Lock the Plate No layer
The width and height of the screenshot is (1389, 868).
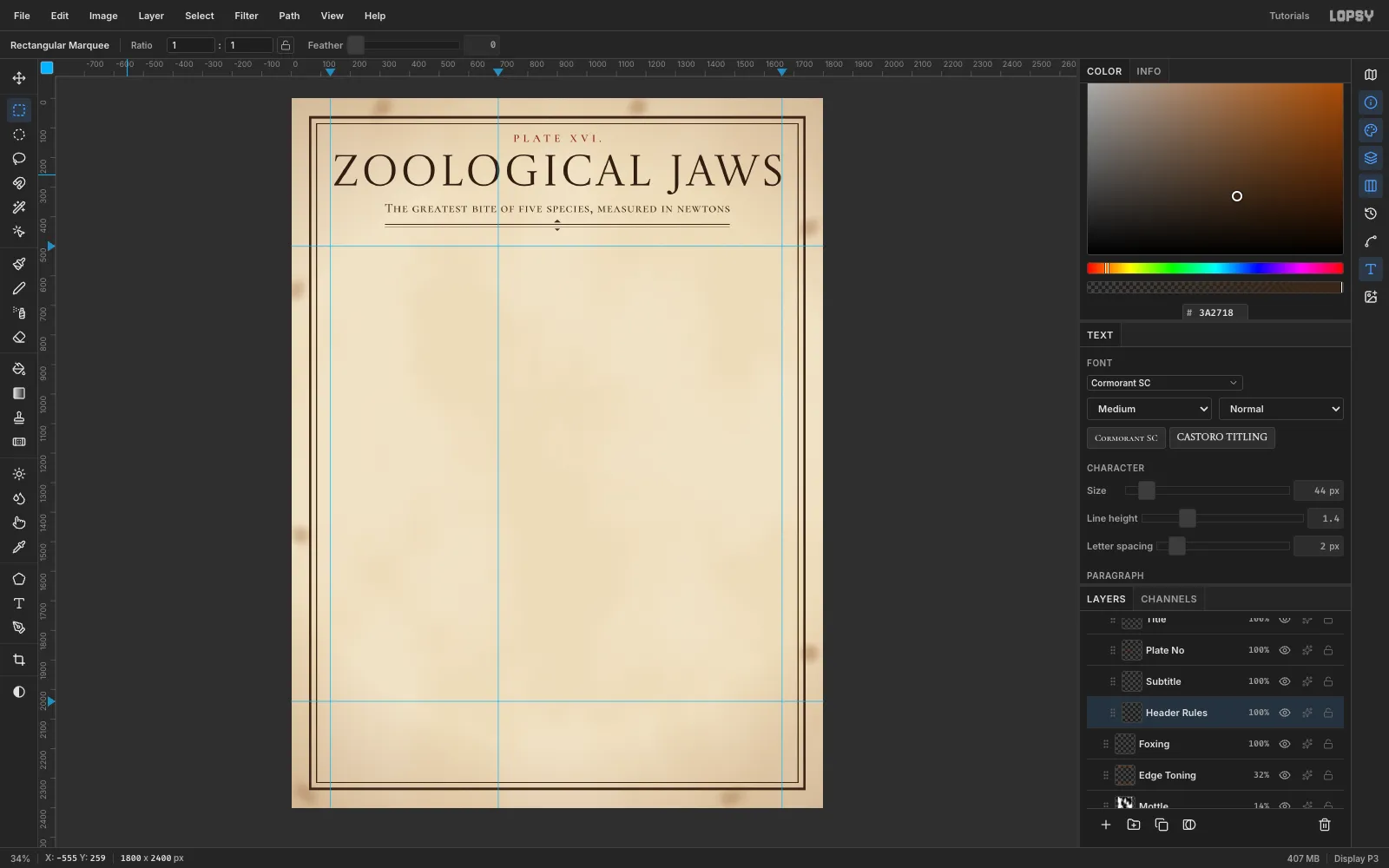(x=1328, y=650)
